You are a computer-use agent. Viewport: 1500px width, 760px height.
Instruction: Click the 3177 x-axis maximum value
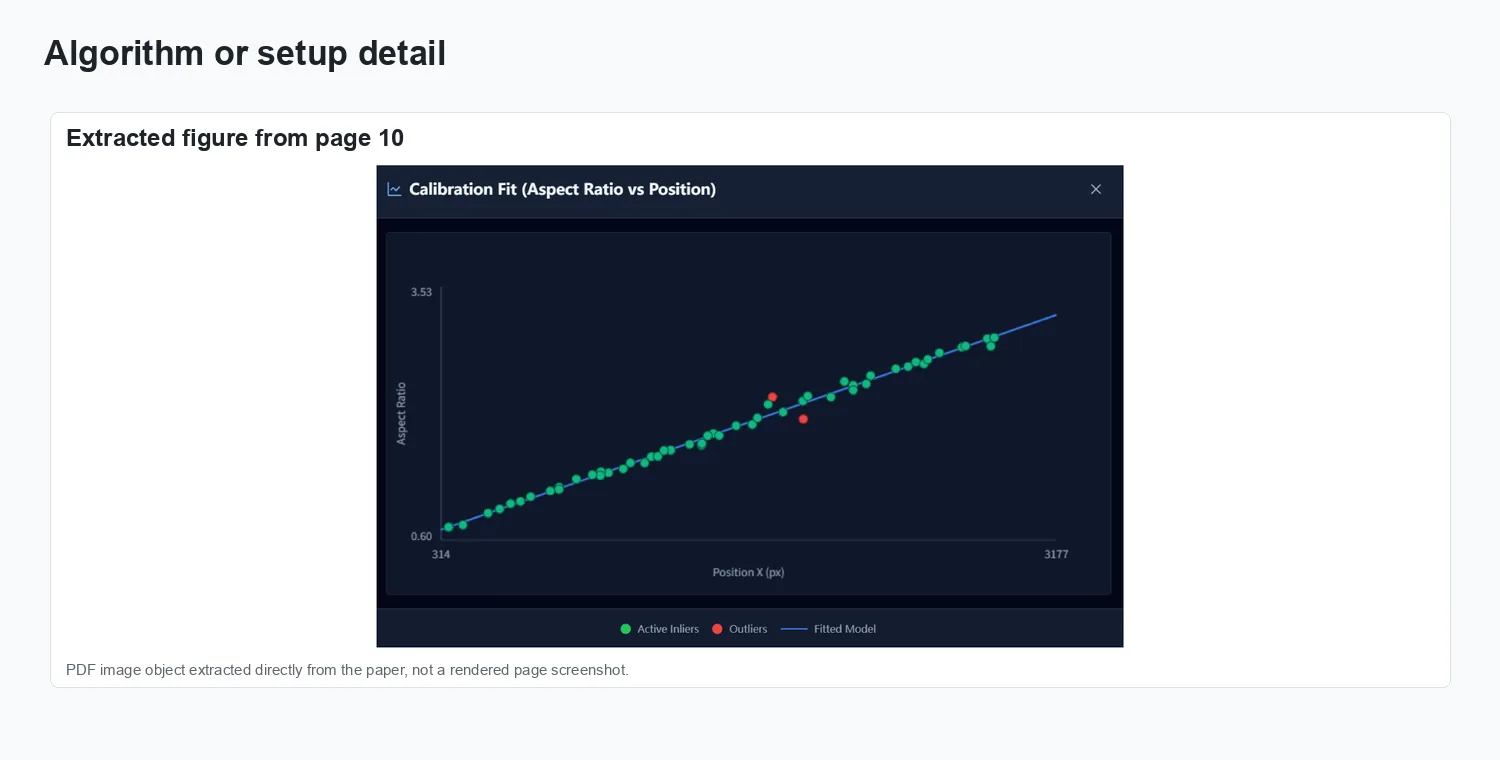tap(1056, 554)
